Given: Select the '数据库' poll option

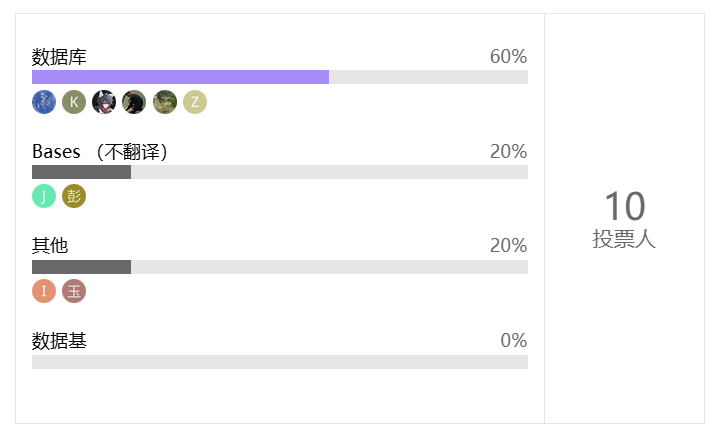Looking at the screenshot, I should (x=60, y=57).
